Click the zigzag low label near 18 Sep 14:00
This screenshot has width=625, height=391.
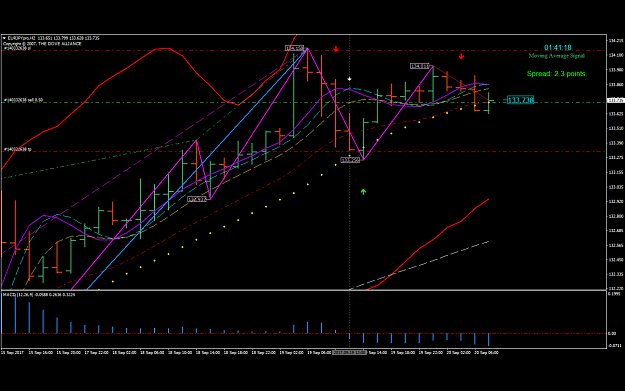[x=197, y=199]
